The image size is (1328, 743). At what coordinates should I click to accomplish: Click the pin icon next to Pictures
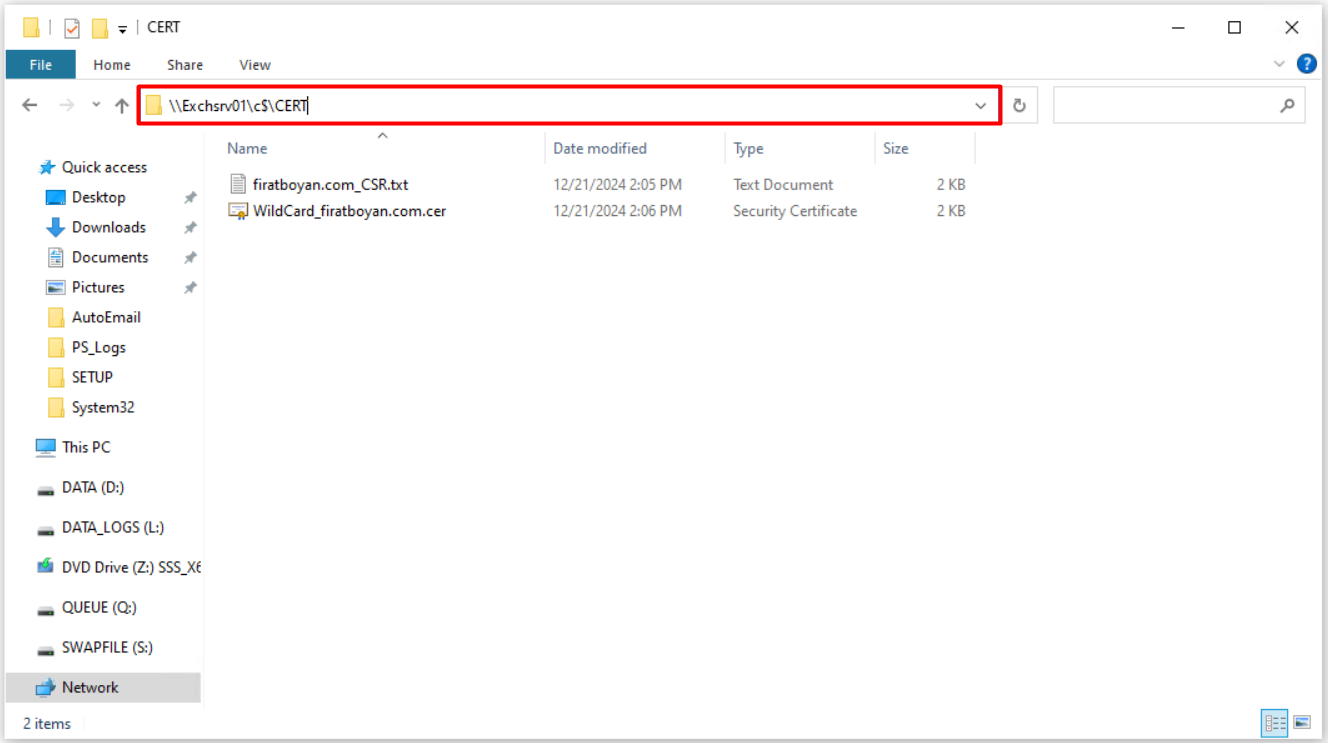pos(190,288)
